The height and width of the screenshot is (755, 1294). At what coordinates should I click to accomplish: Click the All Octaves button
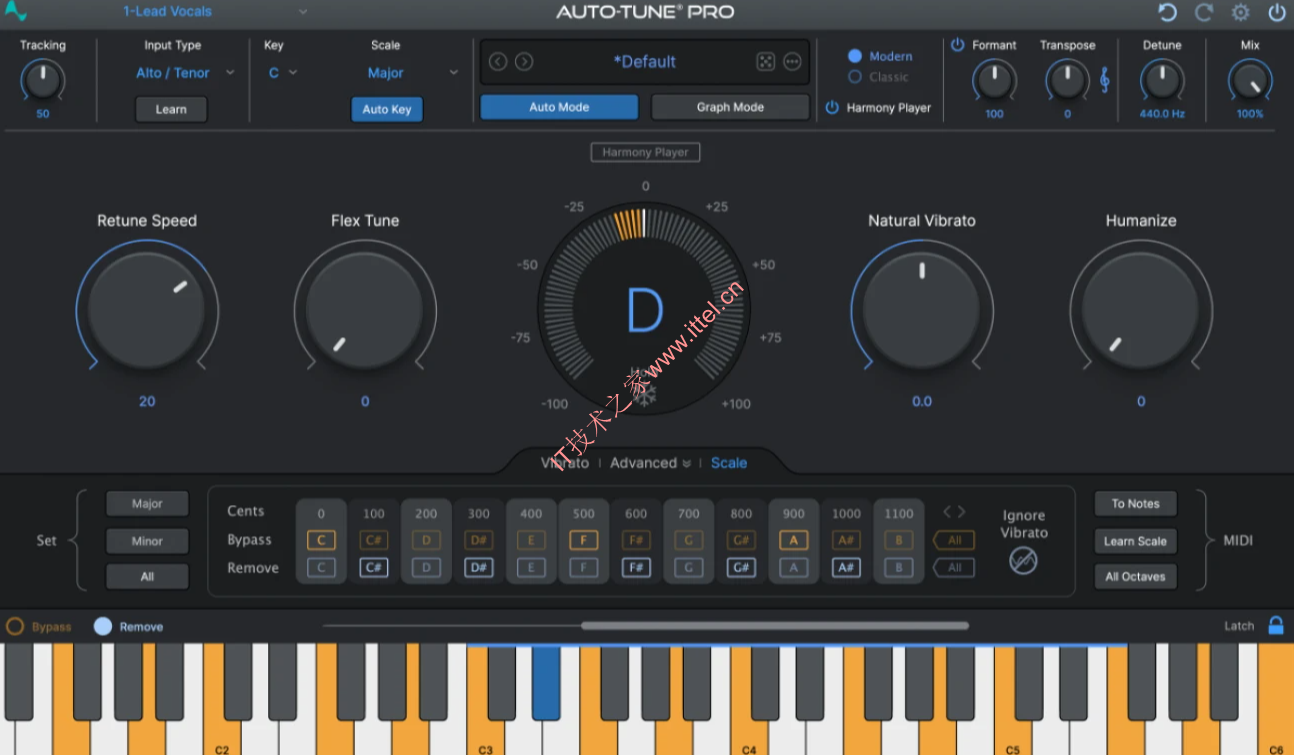pos(1135,577)
